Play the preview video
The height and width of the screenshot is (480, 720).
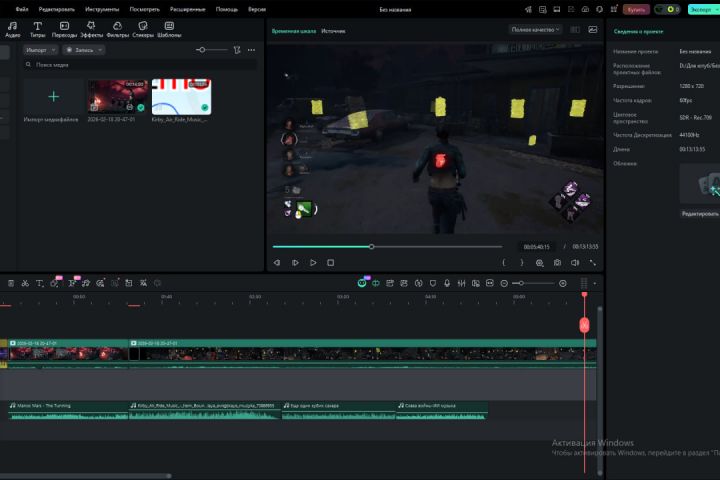[x=313, y=263]
